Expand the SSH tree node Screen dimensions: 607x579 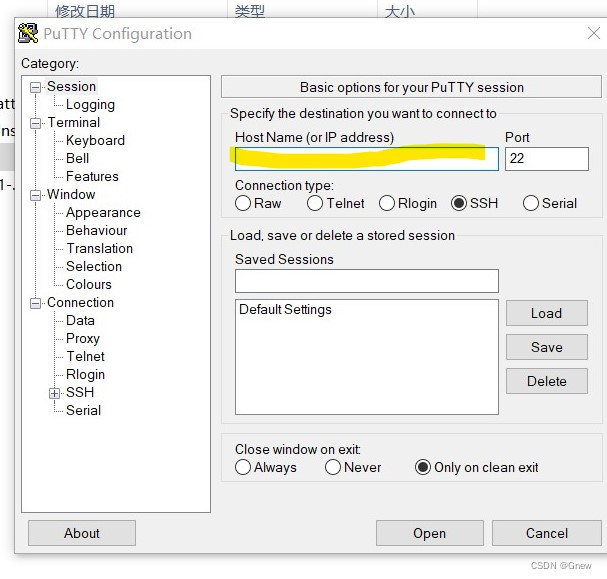point(55,394)
